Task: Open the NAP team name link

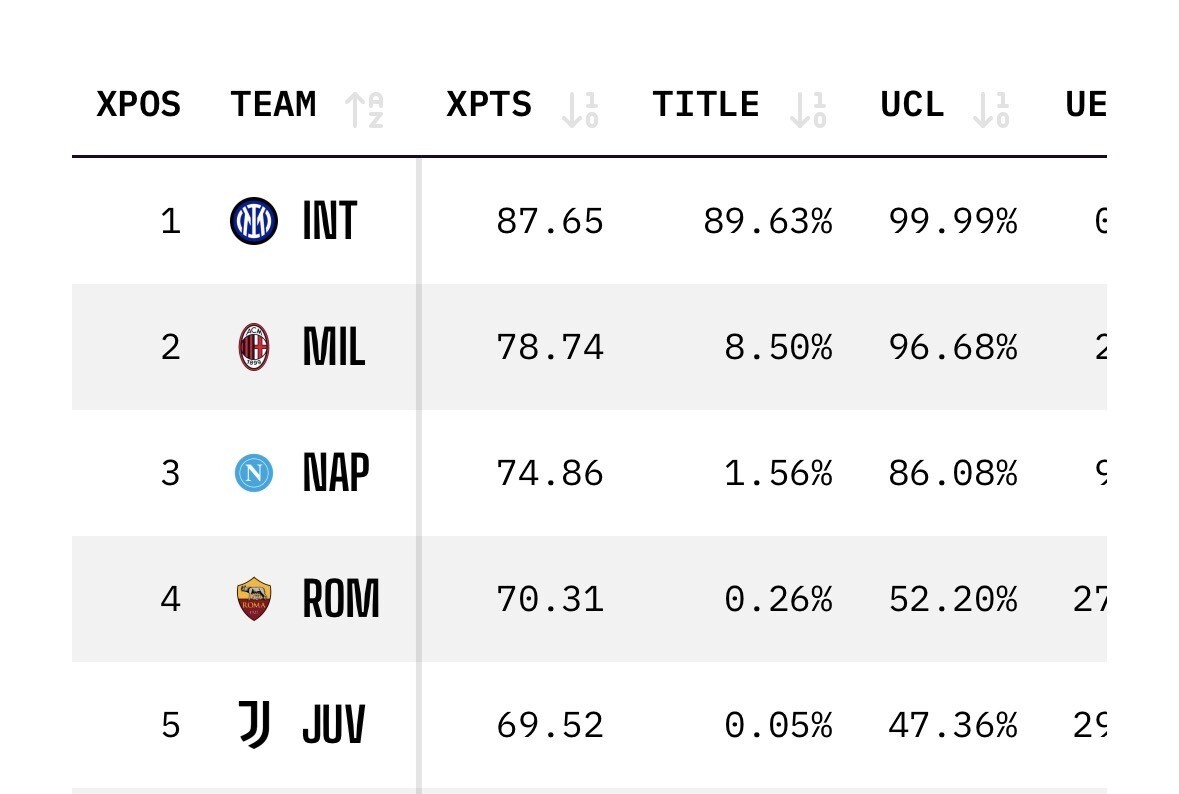Action: click(x=335, y=473)
